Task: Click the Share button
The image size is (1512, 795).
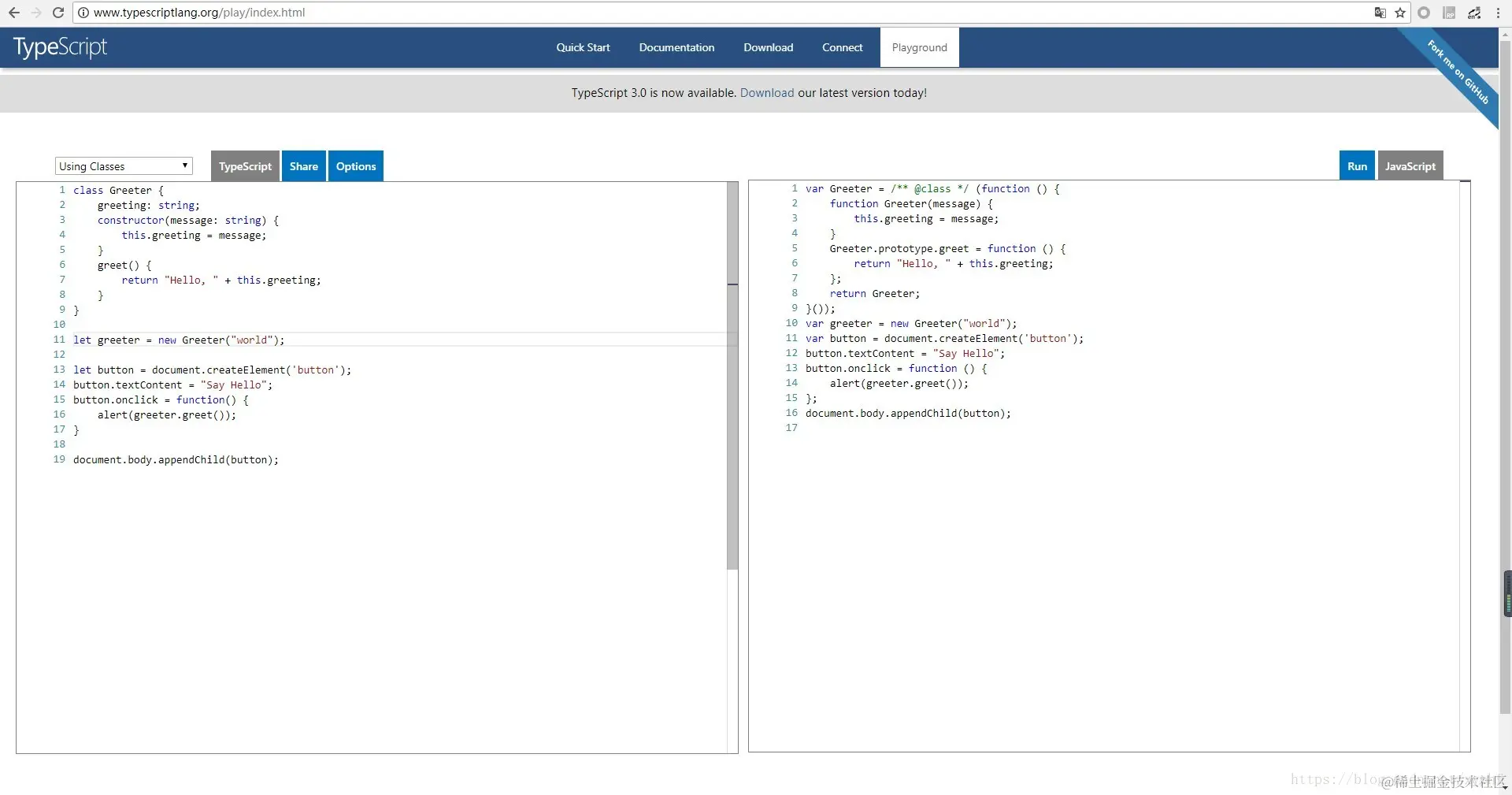Action: 303,166
